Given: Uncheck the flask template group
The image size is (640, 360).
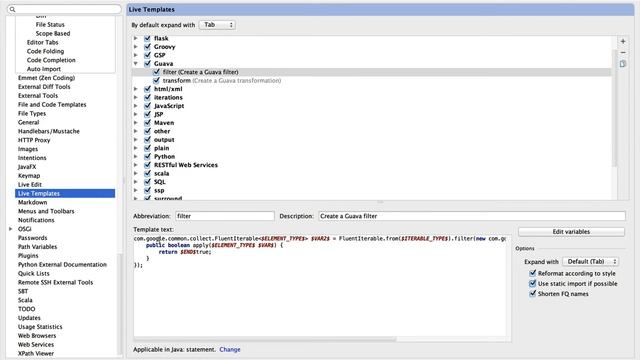Looking at the screenshot, I should tap(147, 38).
